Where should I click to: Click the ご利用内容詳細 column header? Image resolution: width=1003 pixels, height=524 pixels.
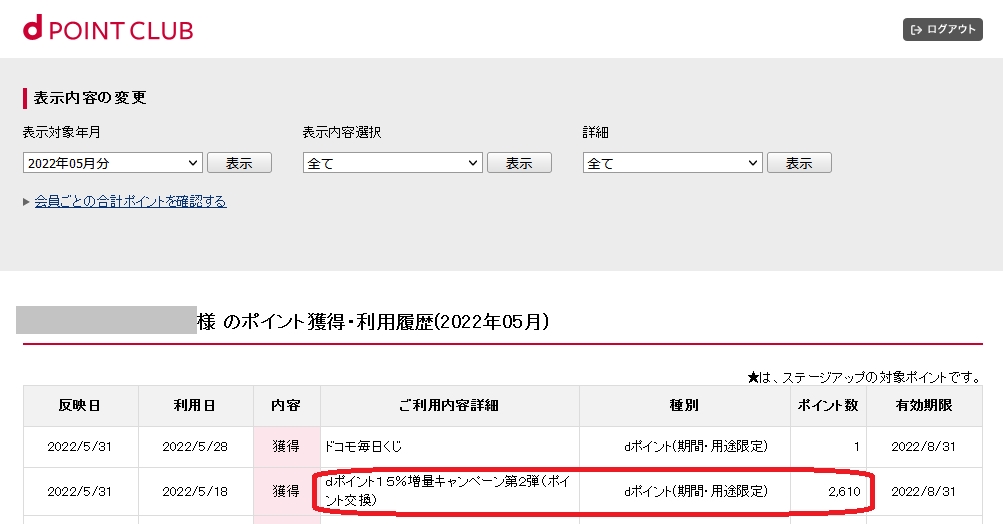click(x=450, y=406)
